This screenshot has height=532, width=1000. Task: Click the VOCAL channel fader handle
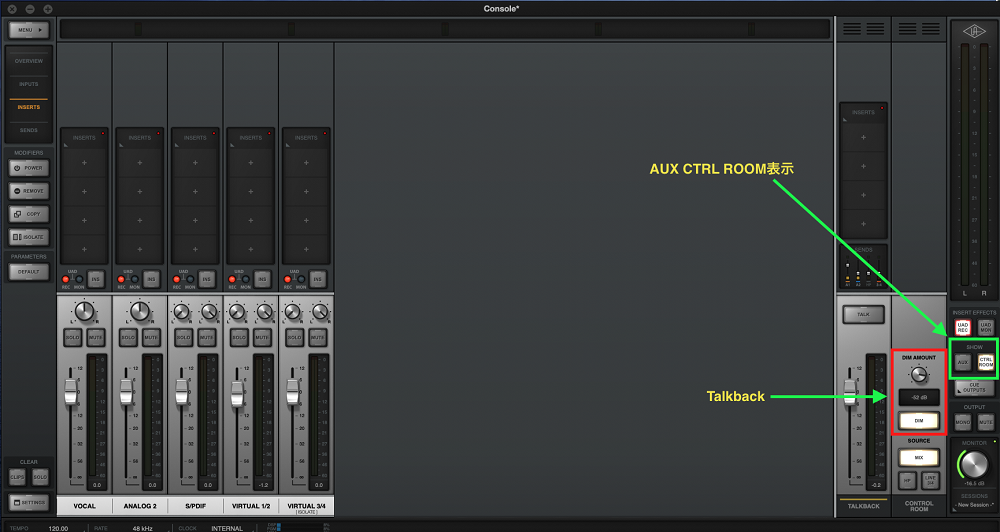(71, 391)
